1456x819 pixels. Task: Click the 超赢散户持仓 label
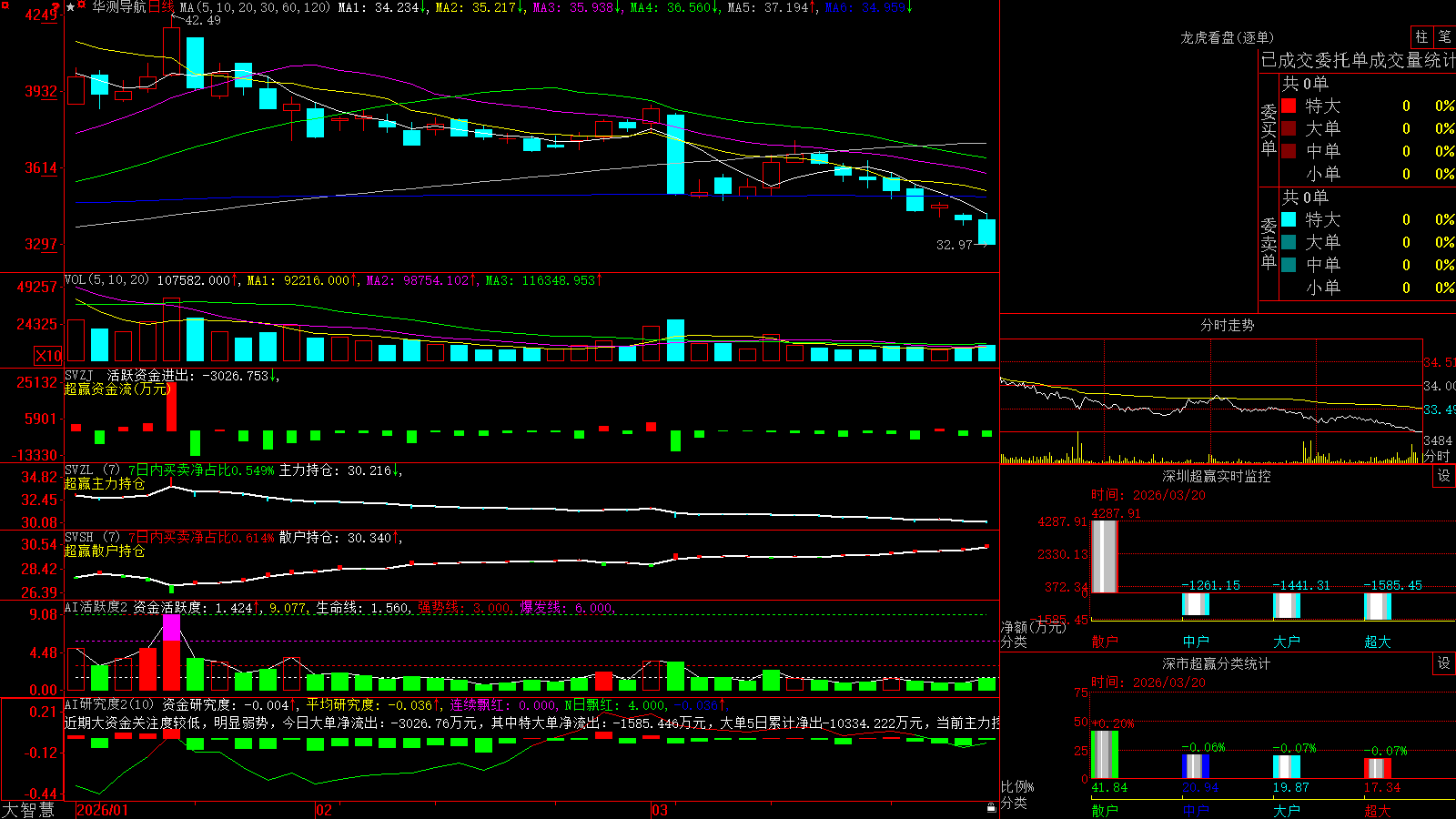105,551
